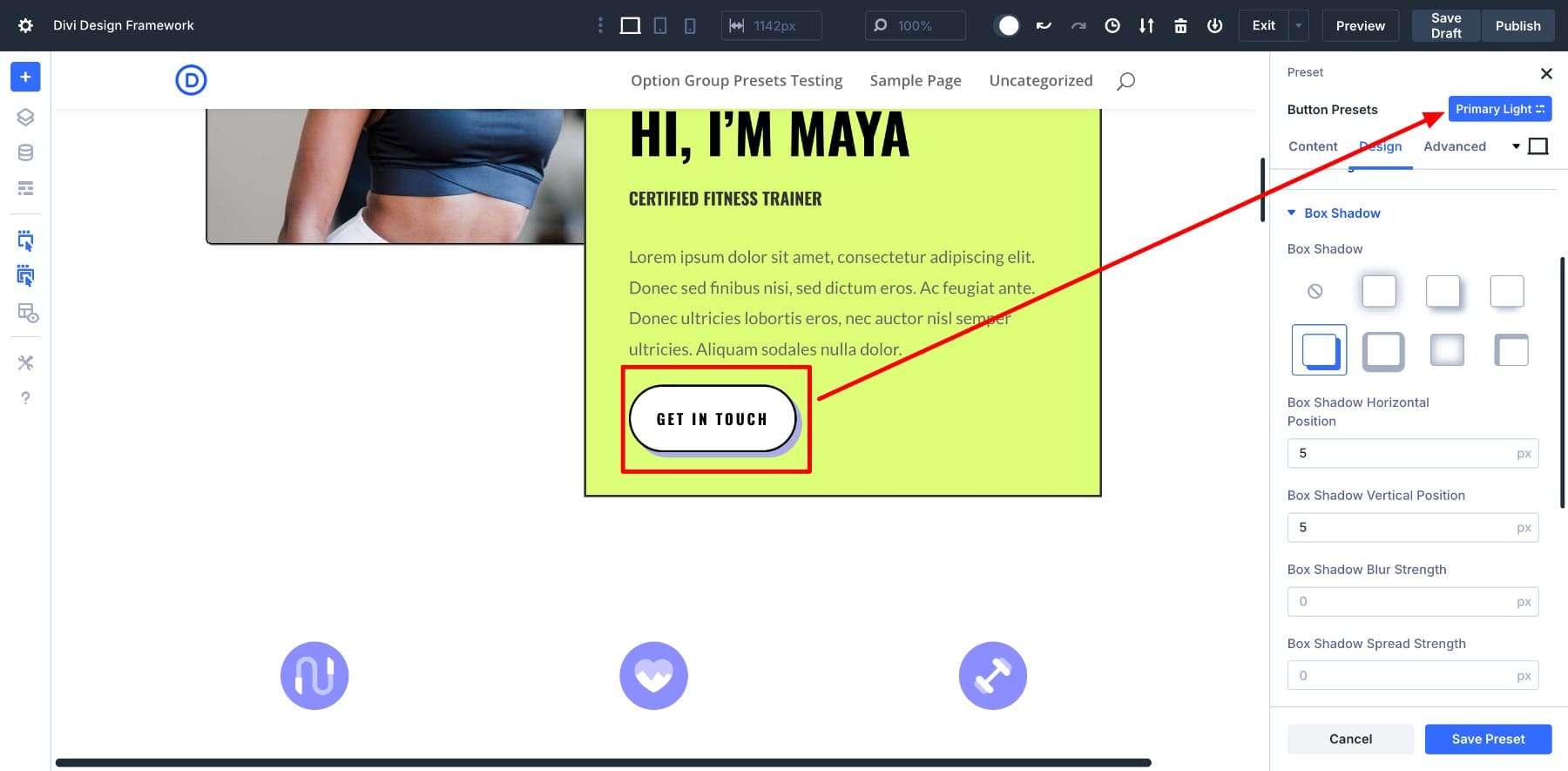Switch to the Advanced tab
Screen dimensions: 1568x771
pos(1454,146)
